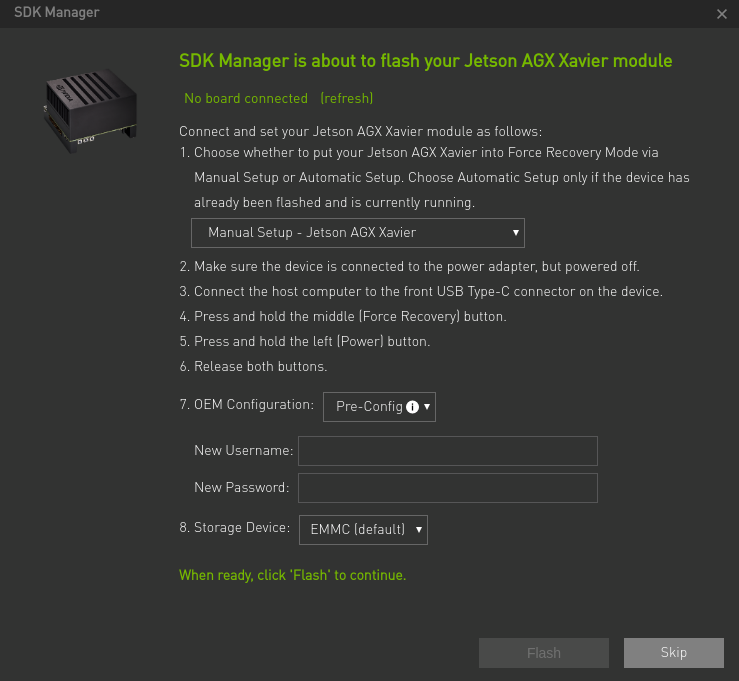Click the New Password label

[241, 488]
